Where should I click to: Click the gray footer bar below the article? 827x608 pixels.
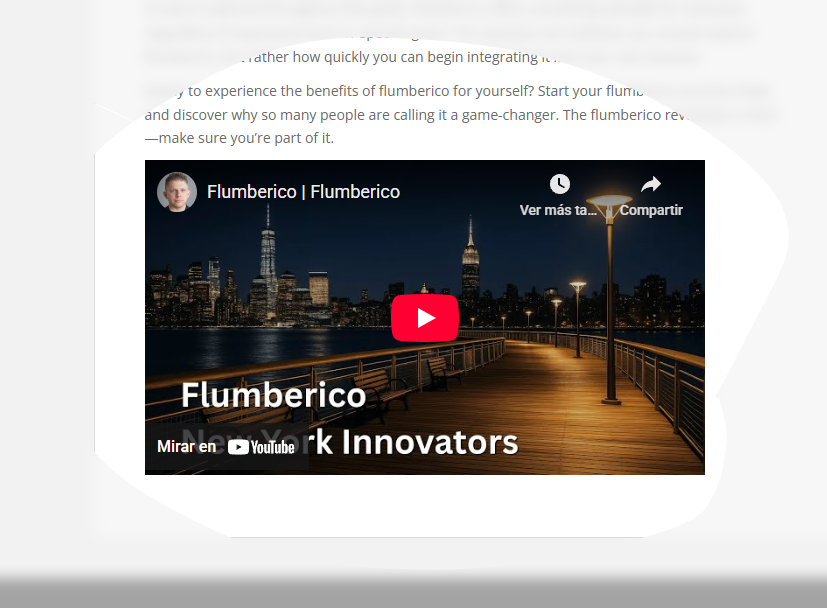point(414,593)
